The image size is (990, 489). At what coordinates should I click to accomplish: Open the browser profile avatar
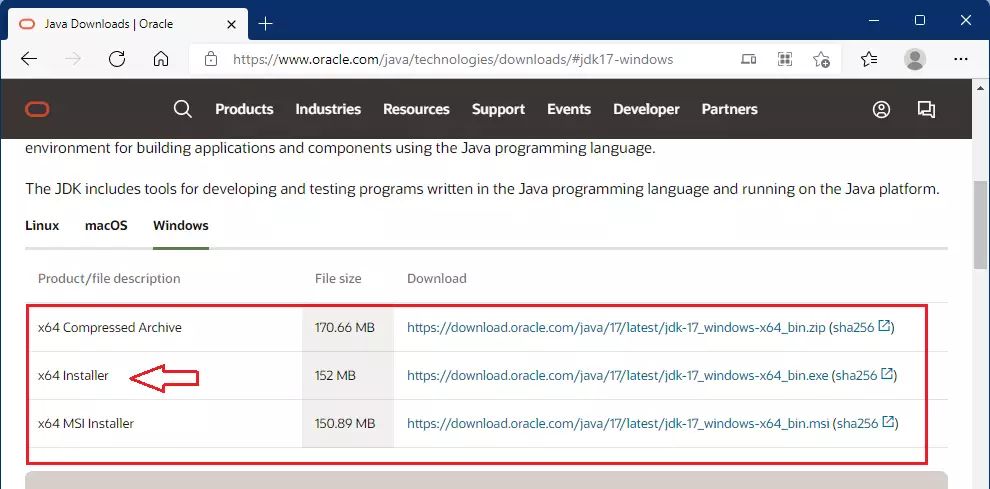tap(914, 59)
